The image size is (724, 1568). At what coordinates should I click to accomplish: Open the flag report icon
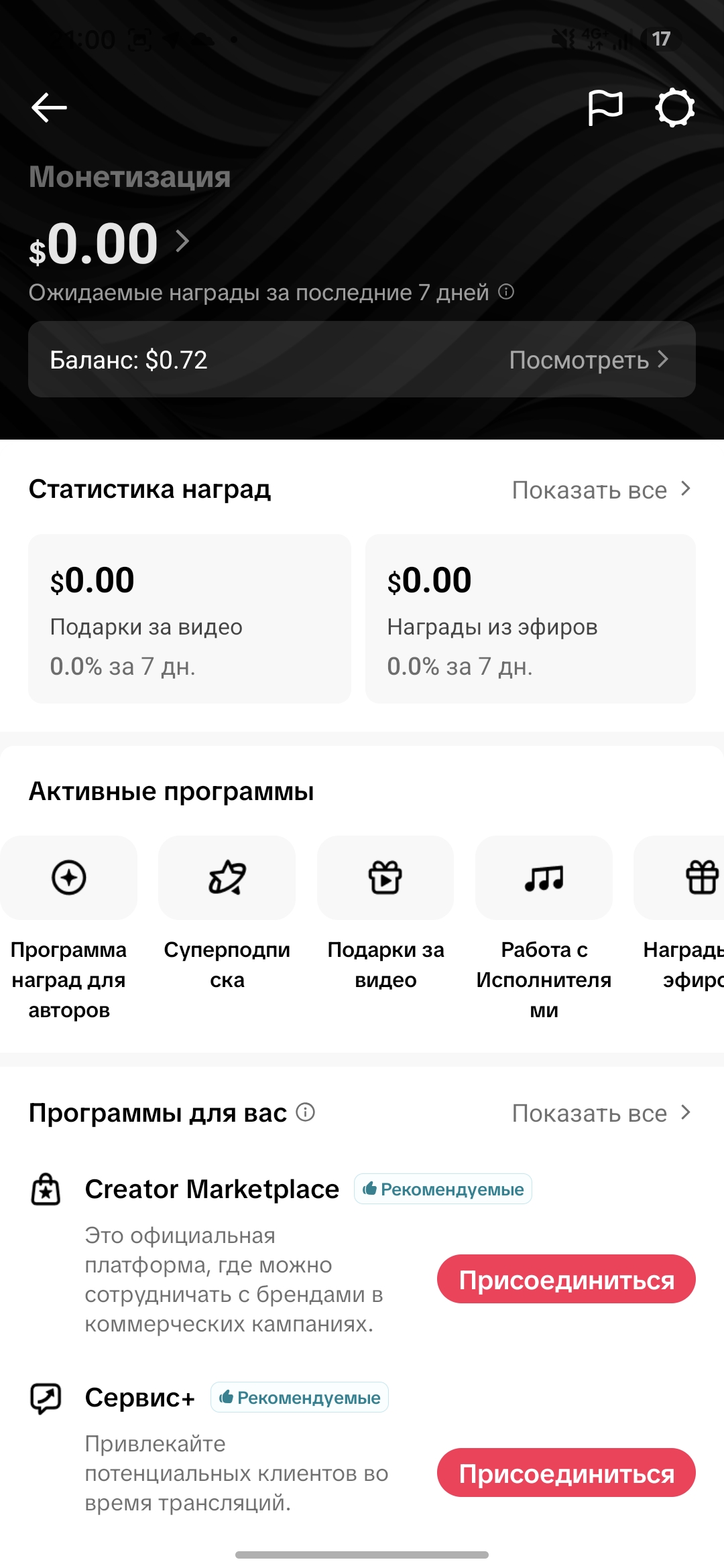tap(605, 108)
